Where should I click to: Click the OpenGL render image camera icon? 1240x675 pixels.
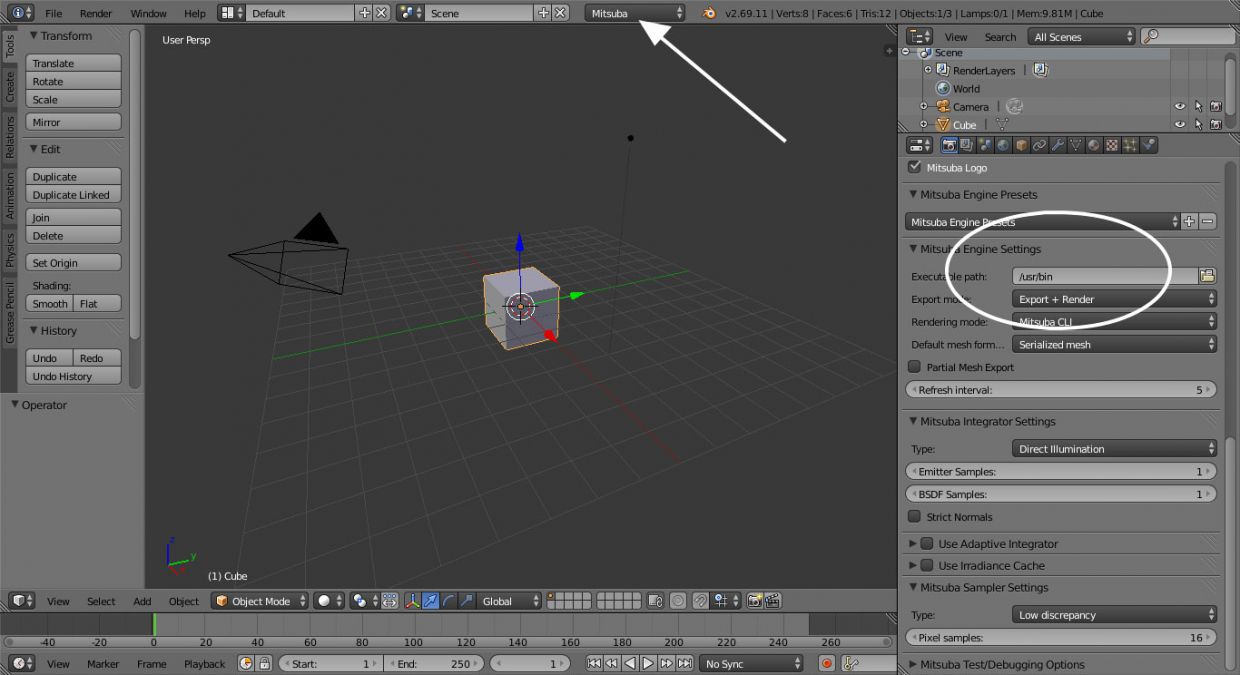click(x=754, y=601)
